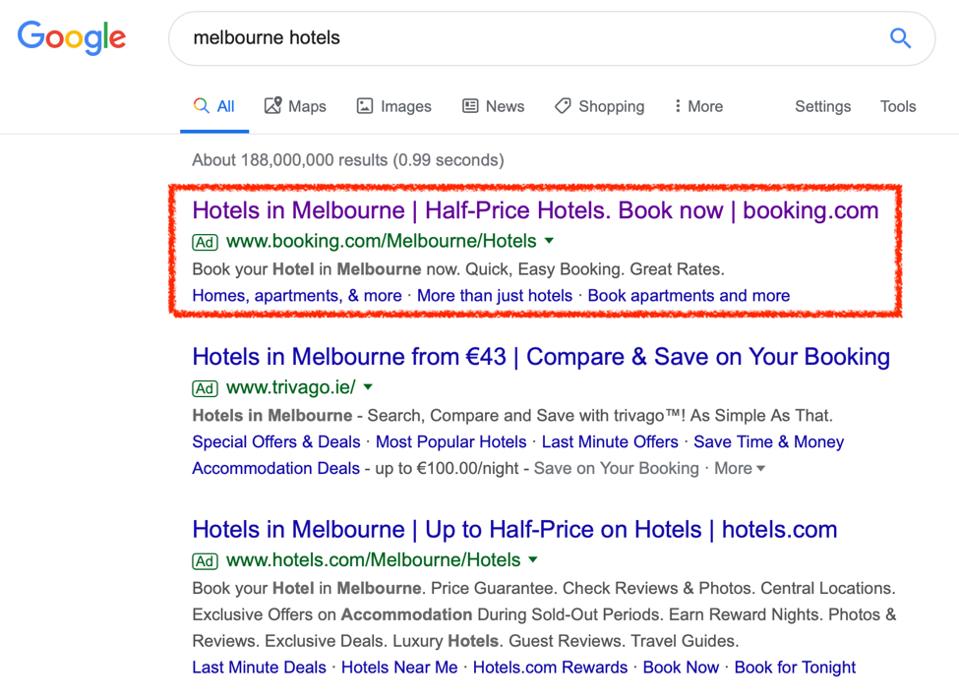The image size is (959, 696).
Task: Open the Images search category icon
Action: point(367,105)
